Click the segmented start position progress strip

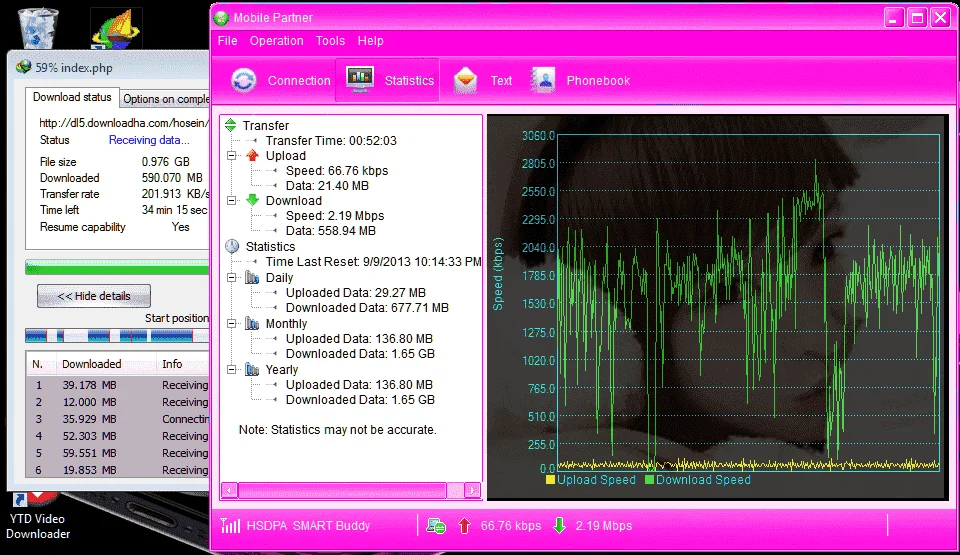(x=117, y=335)
